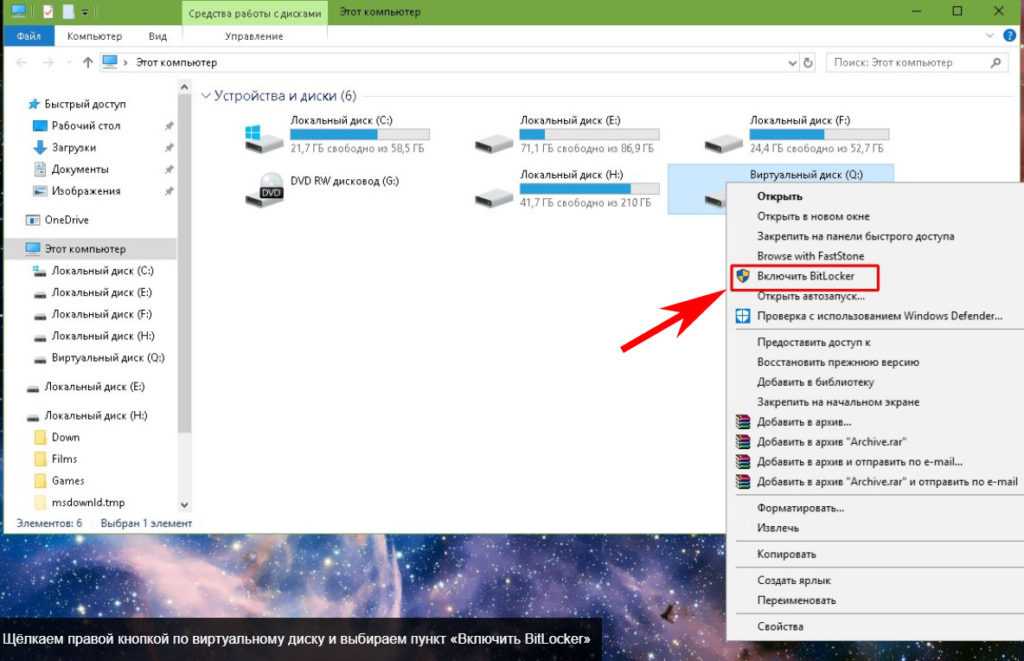Screen dimensions: 1024x661
Task: Open Локальный диск (C:) drive icon
Action: pos(263,137)
